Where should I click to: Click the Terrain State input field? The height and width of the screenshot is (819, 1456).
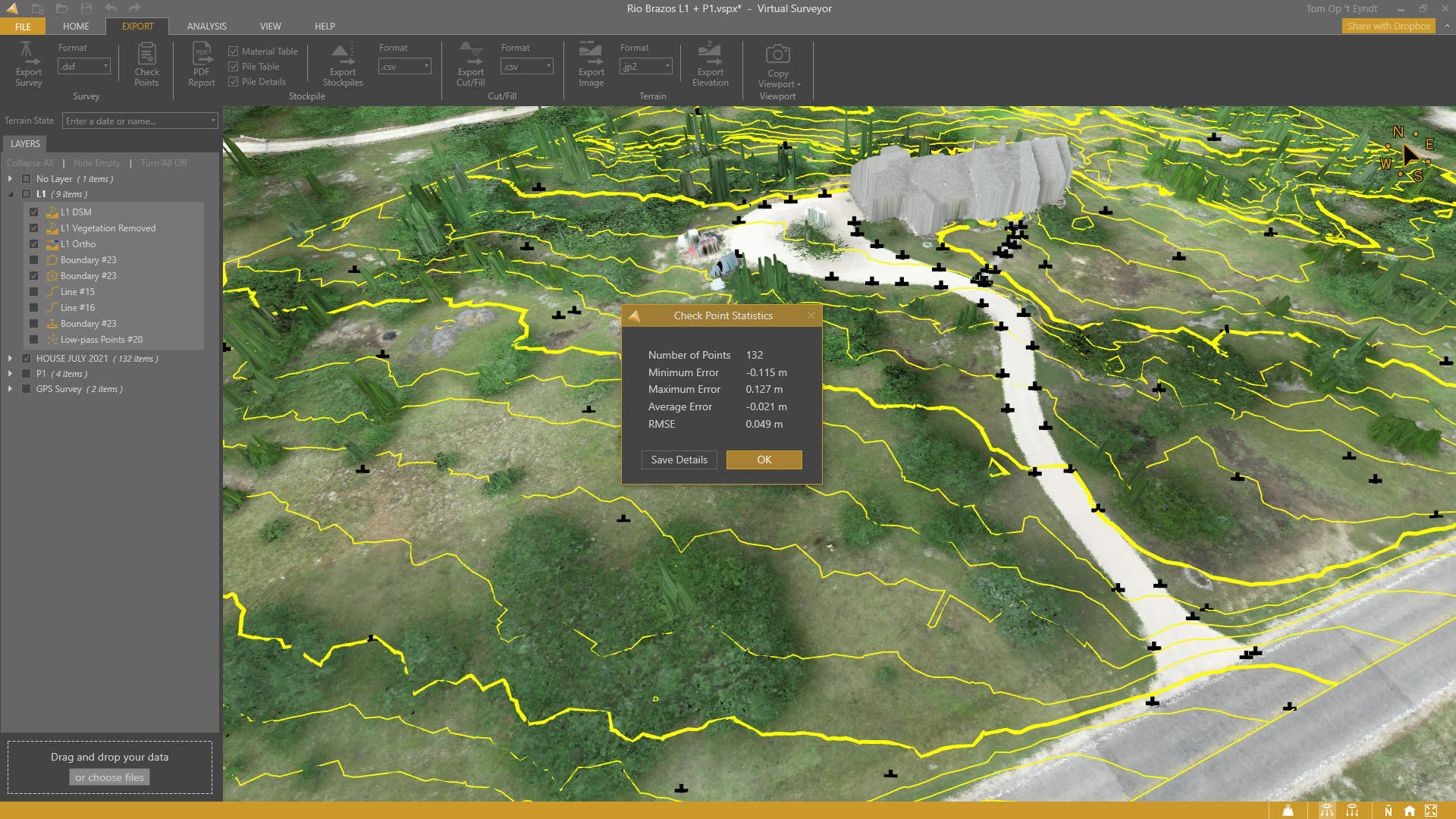(x=136, y=121)
